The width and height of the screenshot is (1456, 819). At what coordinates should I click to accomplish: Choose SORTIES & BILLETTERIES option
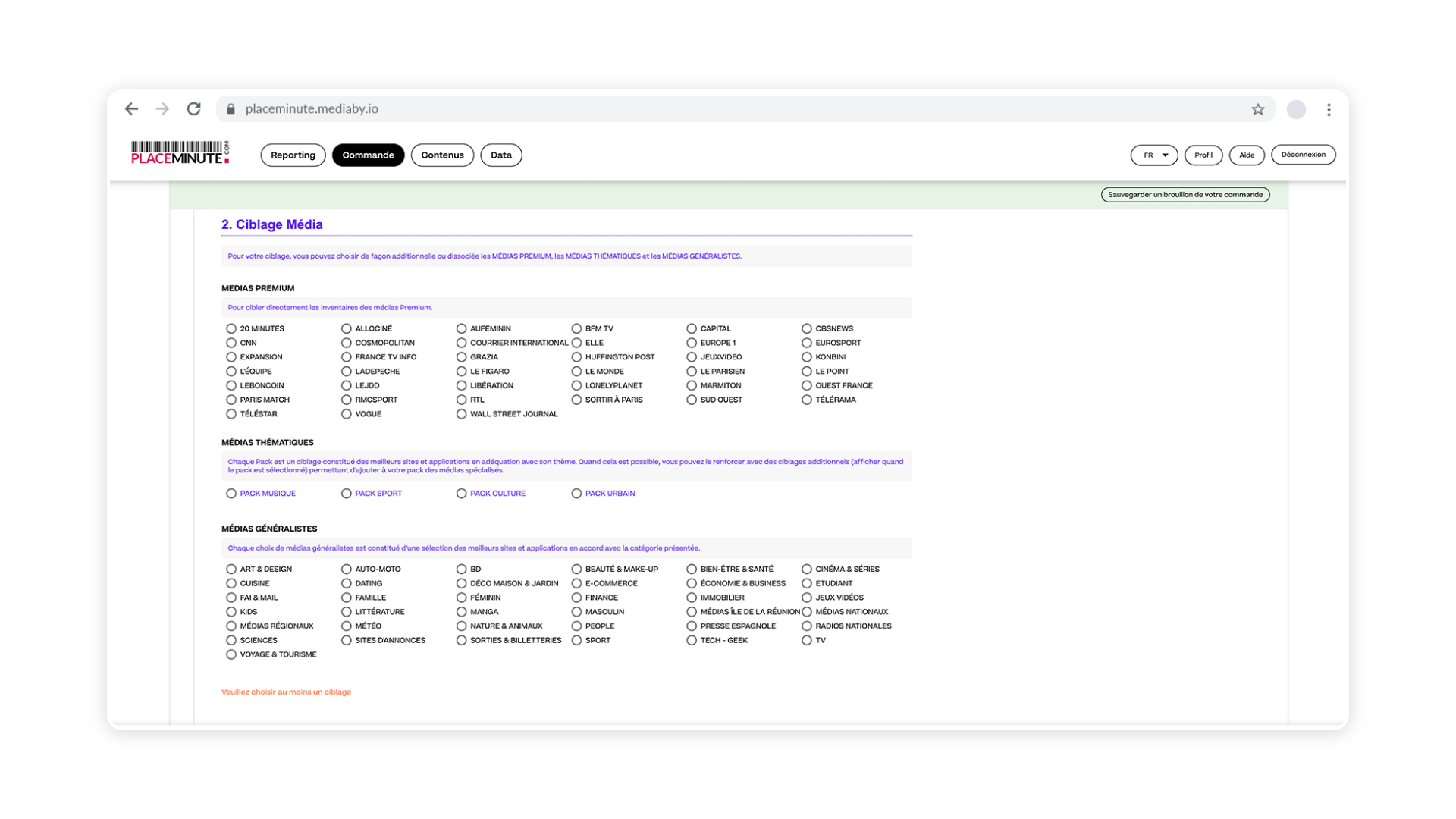(462, 640)
